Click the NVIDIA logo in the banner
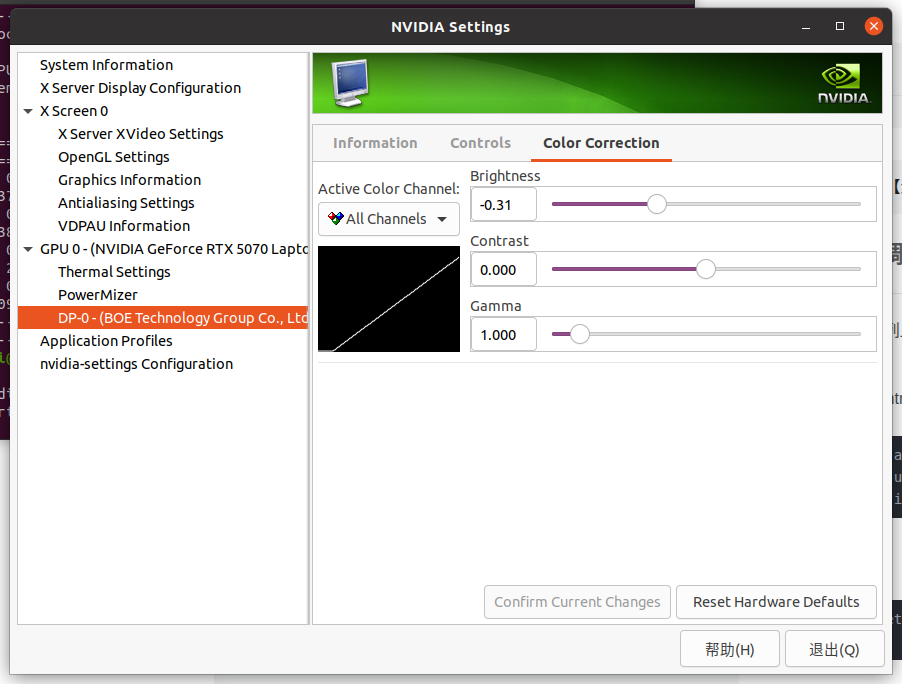The height and width of the screenshot is (684, 902). tap(844, 84)
